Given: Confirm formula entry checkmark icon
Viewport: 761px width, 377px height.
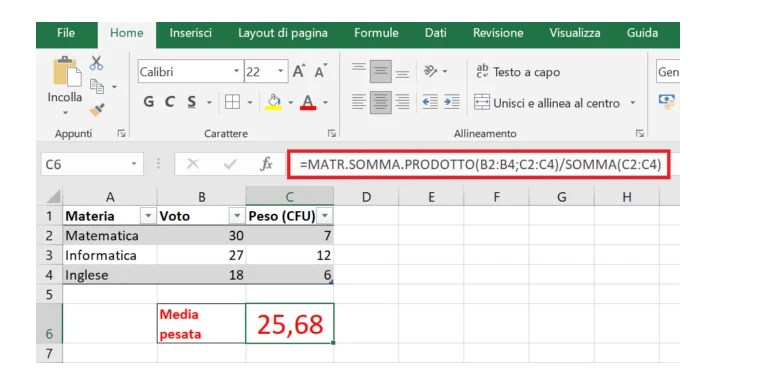Looking at the screenshot, I should coord(229,164).
